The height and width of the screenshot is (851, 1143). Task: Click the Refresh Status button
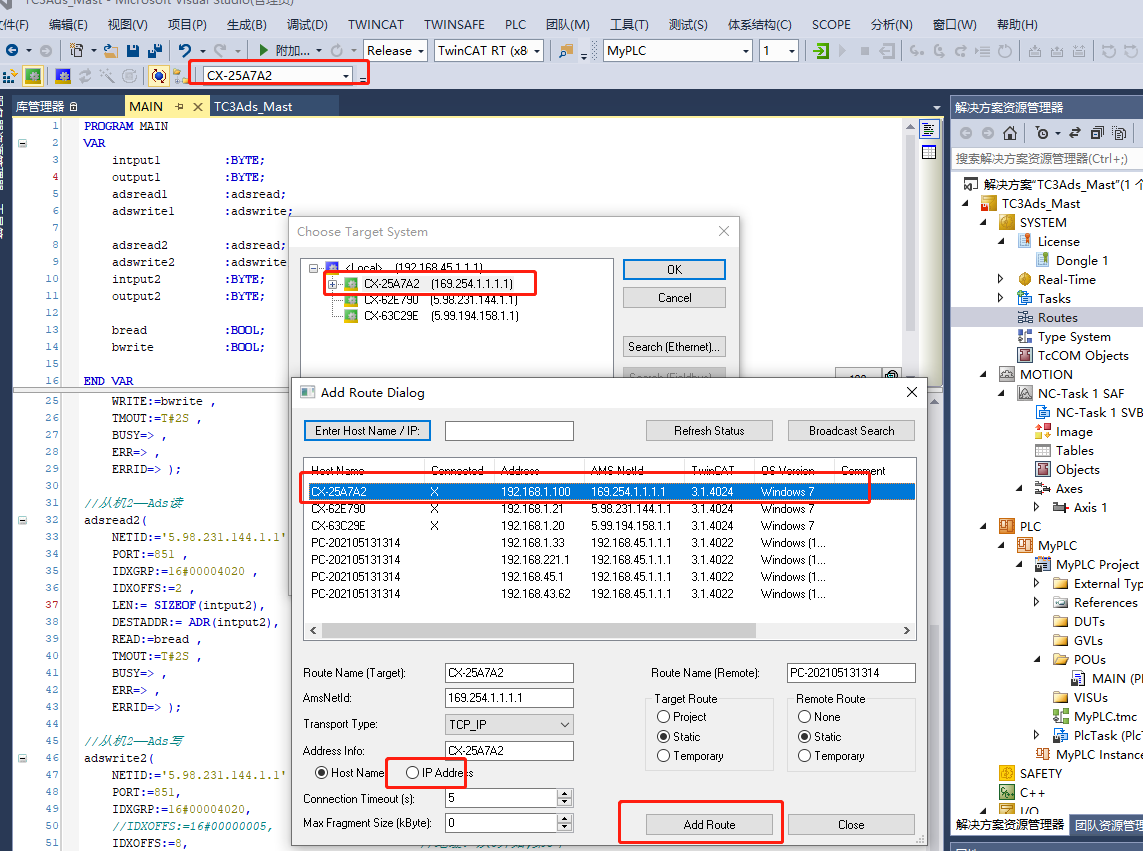pos(709,430)
